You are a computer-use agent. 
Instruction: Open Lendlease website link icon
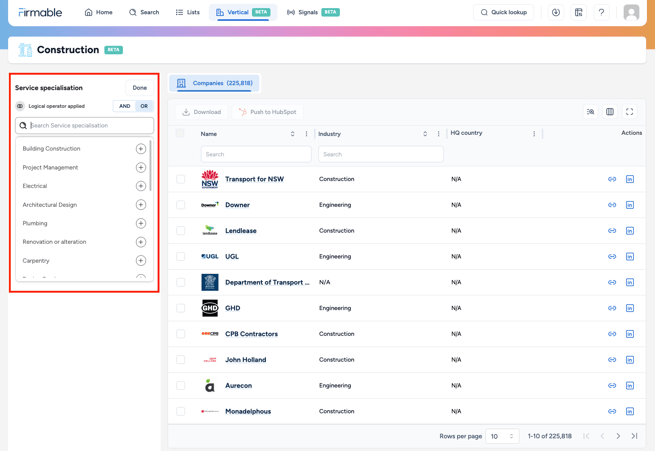pos(612,231)
